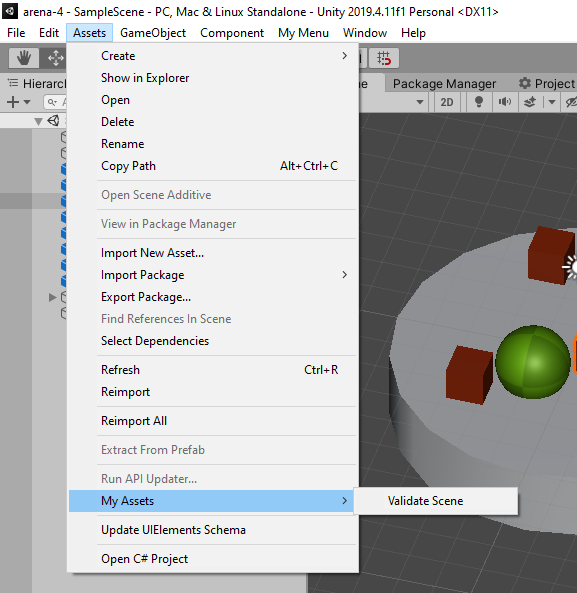Choose Update UIElements Schema
577x593 pixels.
[x=213, y=530]
